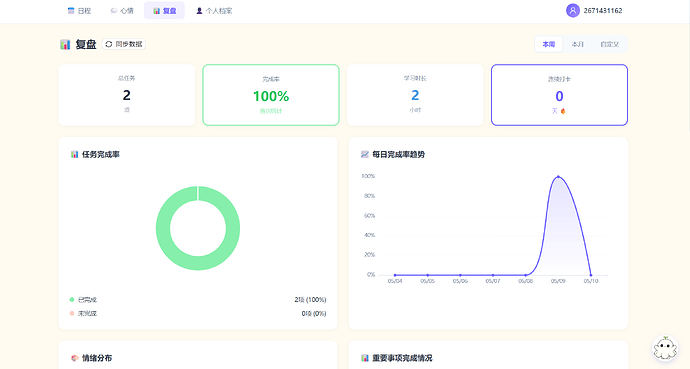Open the ghost mascot assistant
Image resolution: width=690 pixels, height=369 pixels.
pyautogui.click(x=665, y=348)
